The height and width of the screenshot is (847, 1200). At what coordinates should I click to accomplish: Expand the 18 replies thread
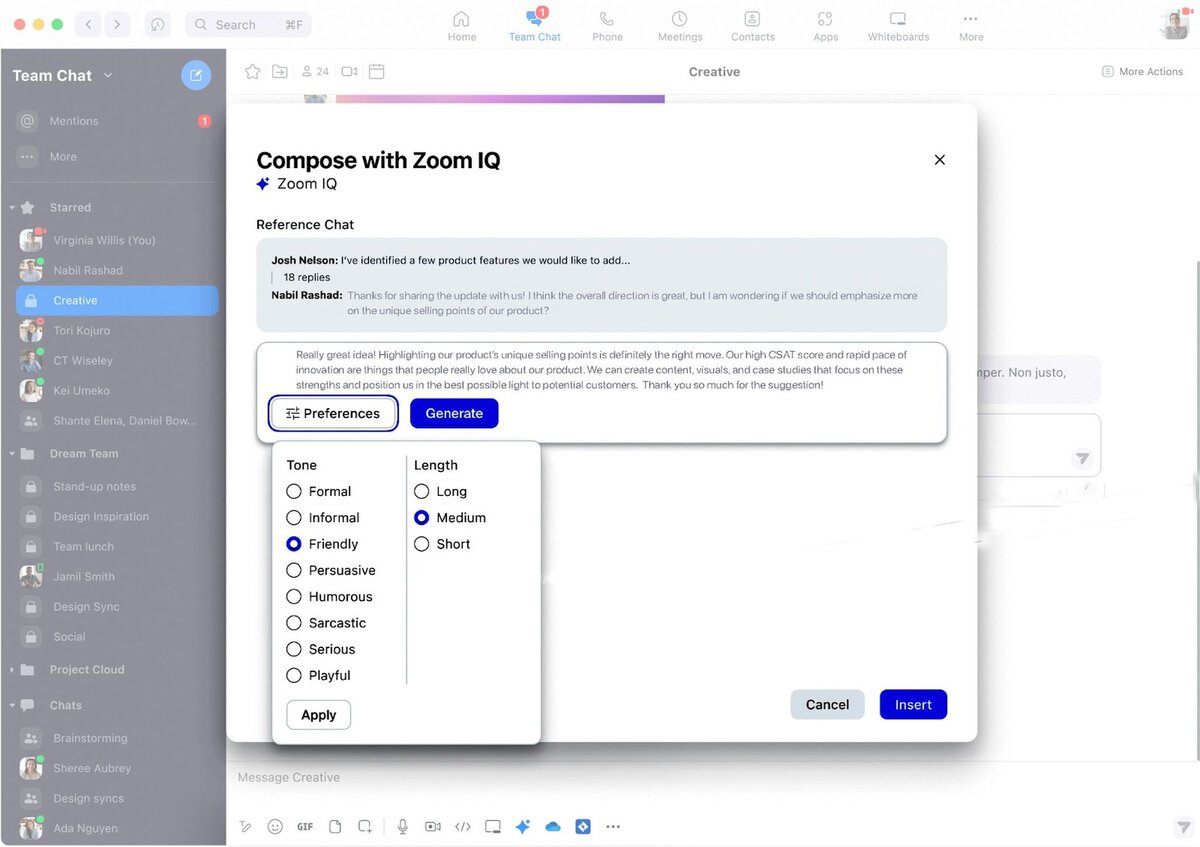(307, 277)
